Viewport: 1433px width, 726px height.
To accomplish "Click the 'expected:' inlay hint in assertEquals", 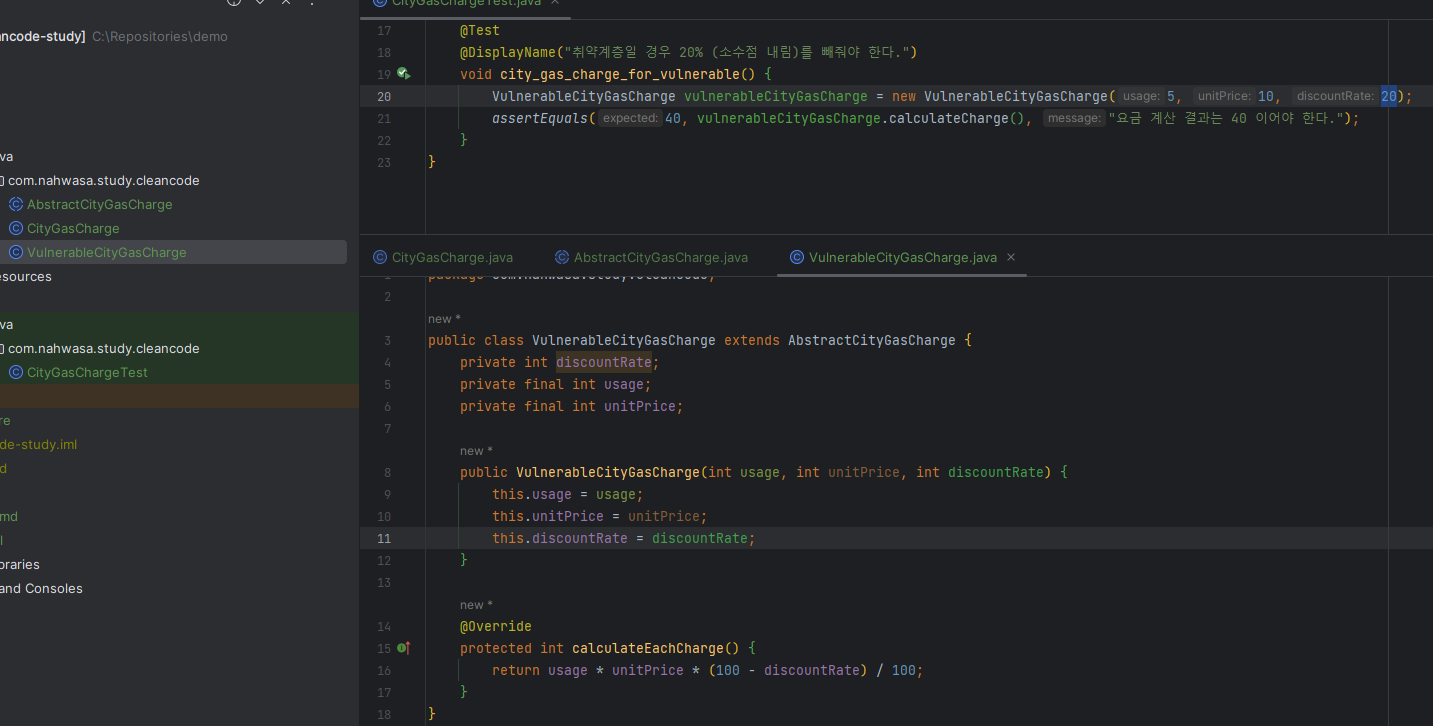I will pos(630,118).
